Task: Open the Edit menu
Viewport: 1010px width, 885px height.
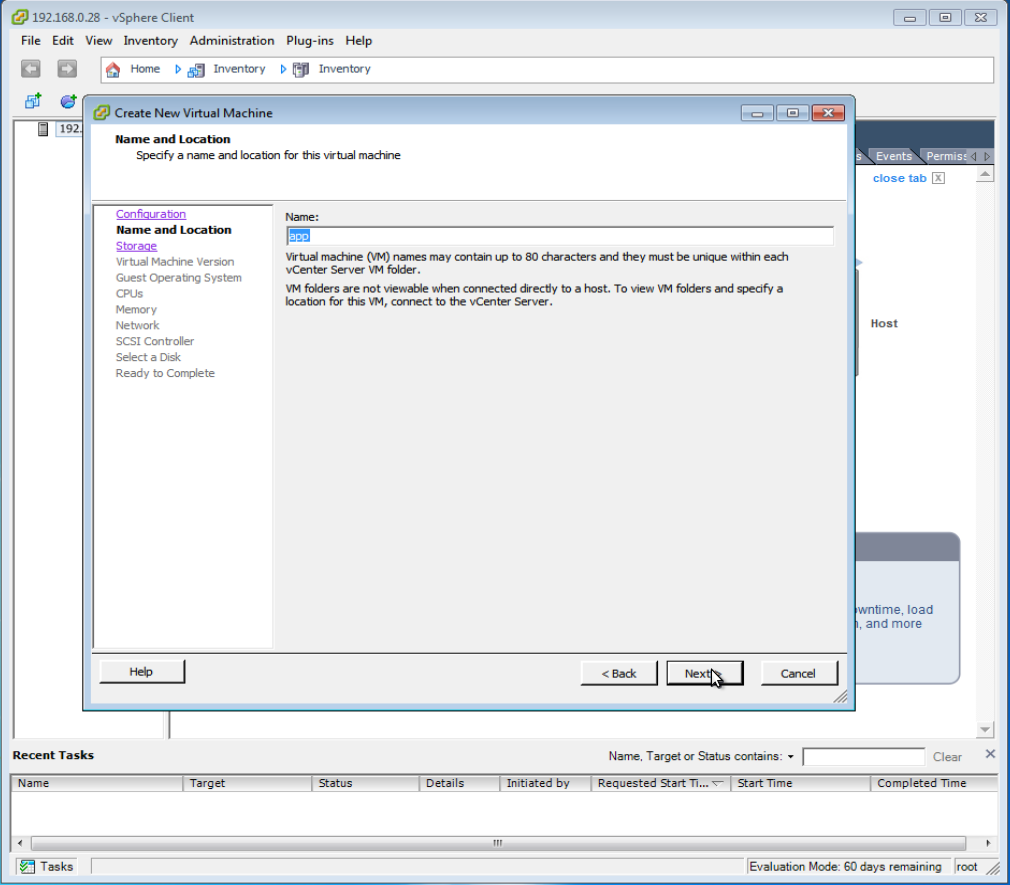Action: click(x=62, y=41)
